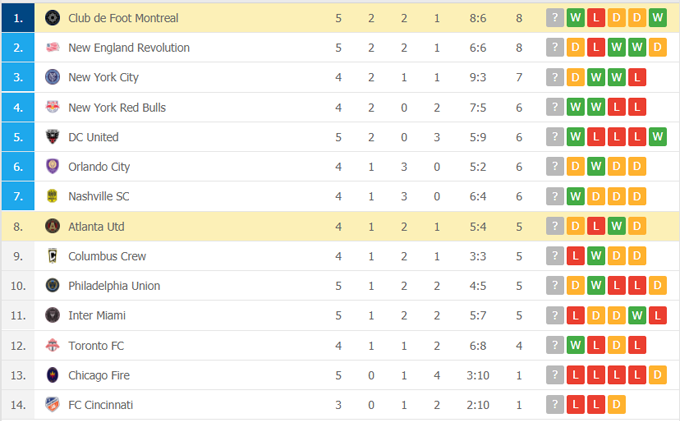The width and height of the screenshot is (680, 421).
Task: Open the Chicago Fire team page
Action: click(x=98, y=375)
